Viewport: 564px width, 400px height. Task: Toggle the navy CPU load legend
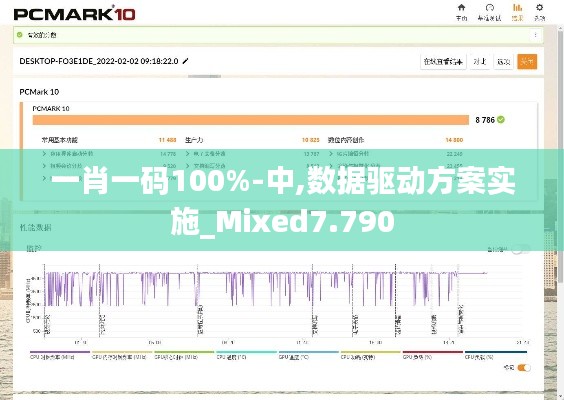coord(496,355)
